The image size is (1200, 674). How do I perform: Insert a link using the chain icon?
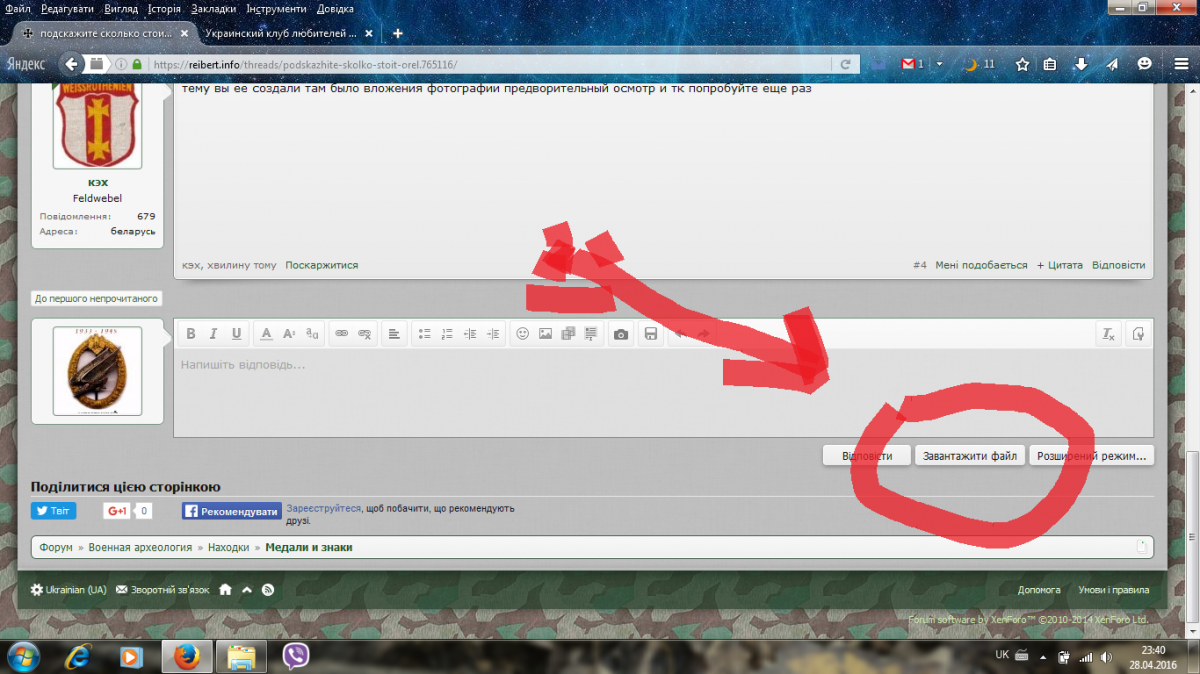[341, 334]
